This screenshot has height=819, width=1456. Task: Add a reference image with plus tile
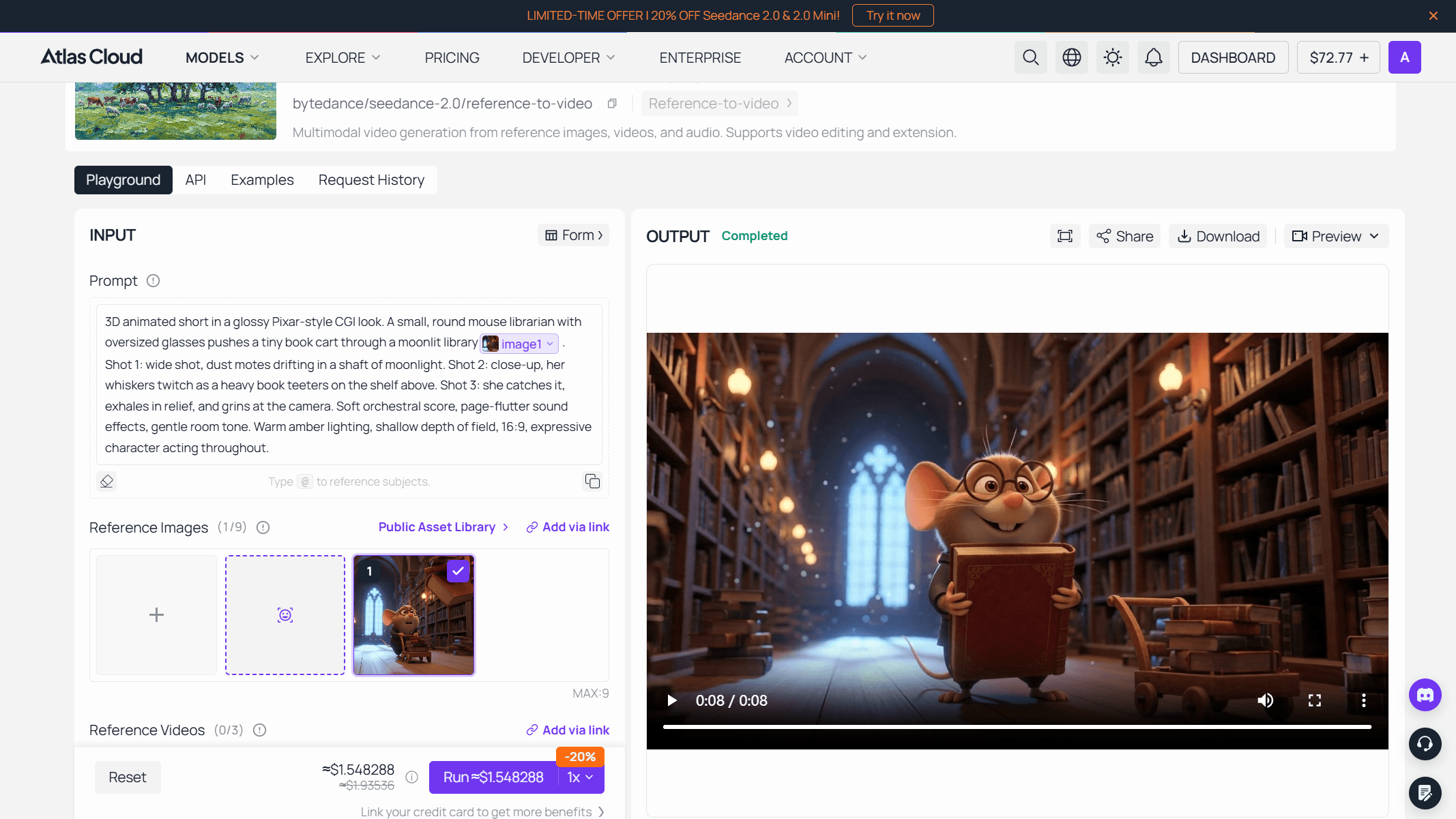coord(156,615)
